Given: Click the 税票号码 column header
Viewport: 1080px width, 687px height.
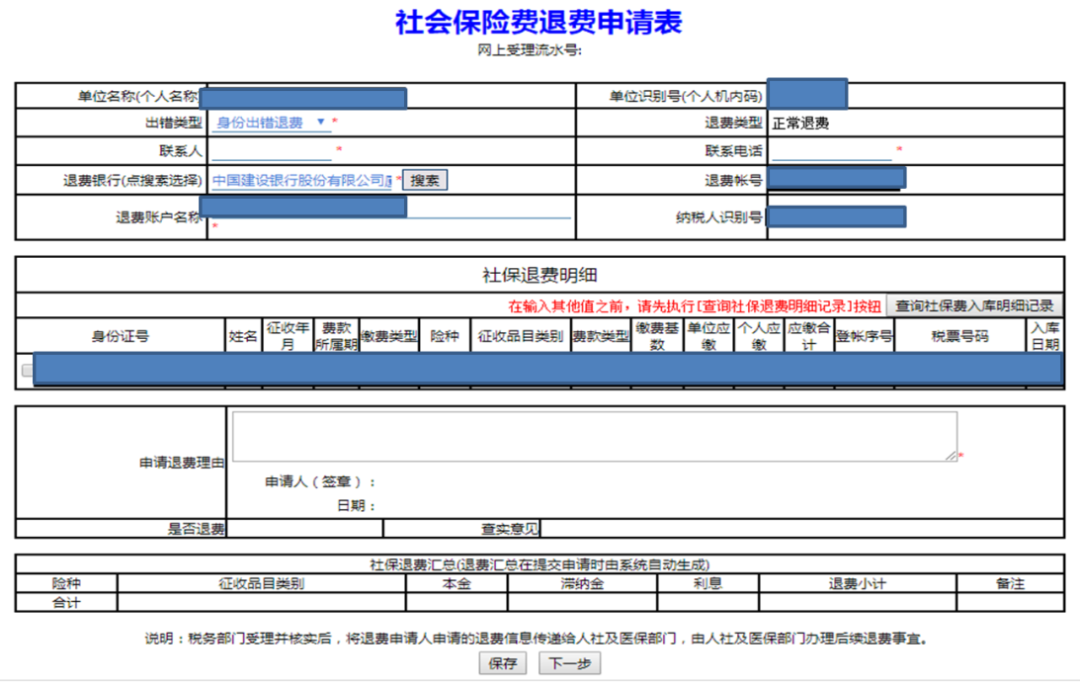Looking at the screenshot, I should 960,336.
